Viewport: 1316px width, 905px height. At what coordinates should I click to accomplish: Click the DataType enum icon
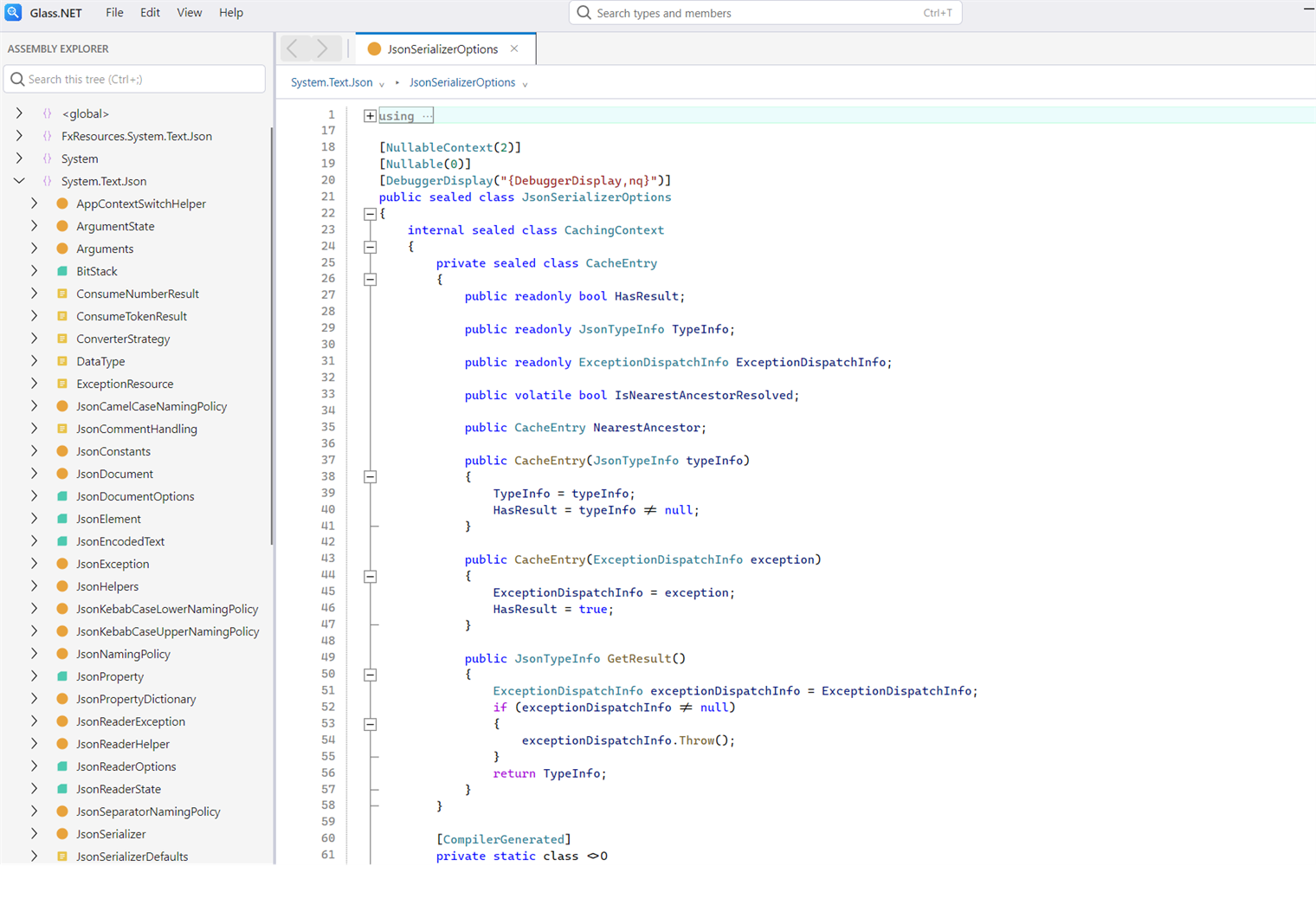(x=62, y=361)
